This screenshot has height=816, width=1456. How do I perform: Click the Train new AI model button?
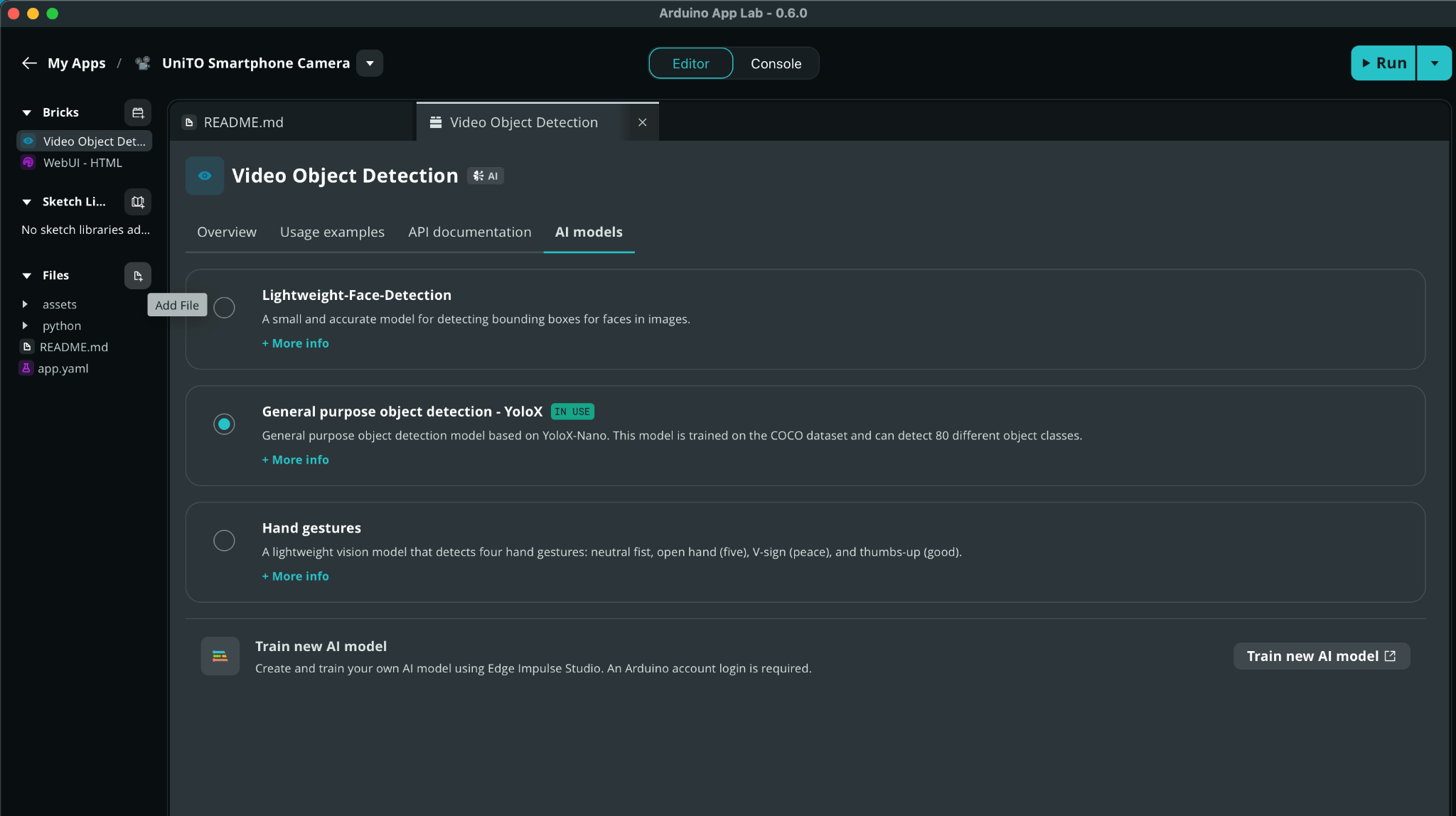pyautogui.click(x=1322, y=656)
